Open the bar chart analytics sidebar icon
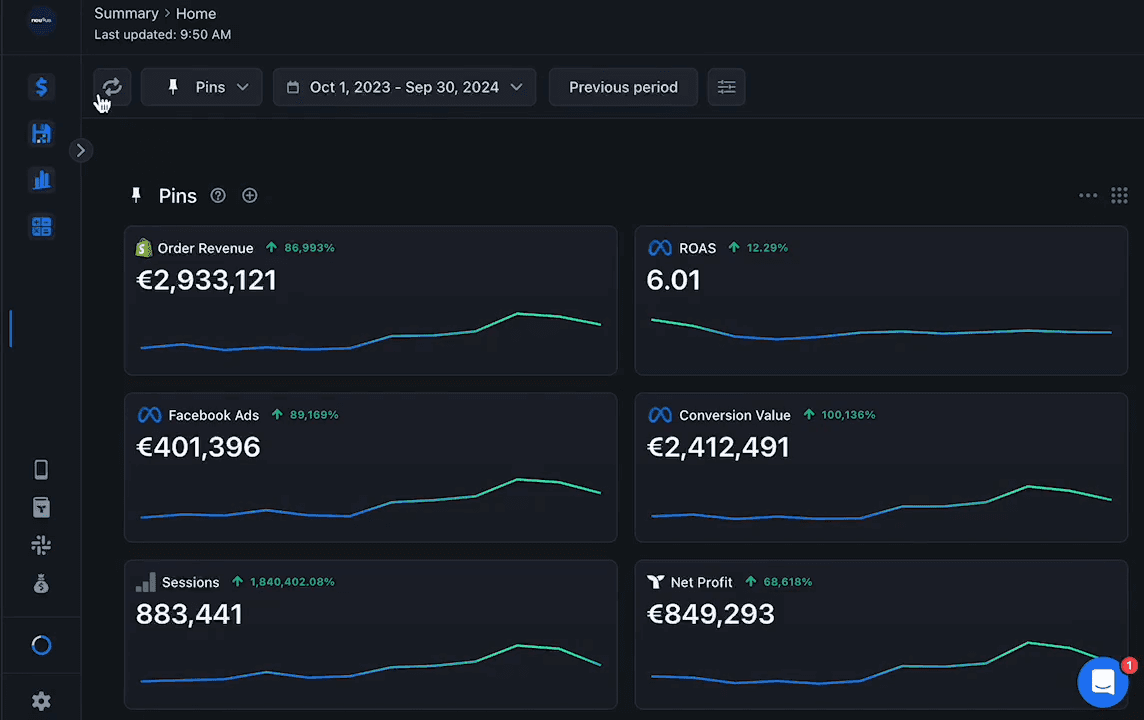This screenshot has height=720, width=1144. click(42, 179)
